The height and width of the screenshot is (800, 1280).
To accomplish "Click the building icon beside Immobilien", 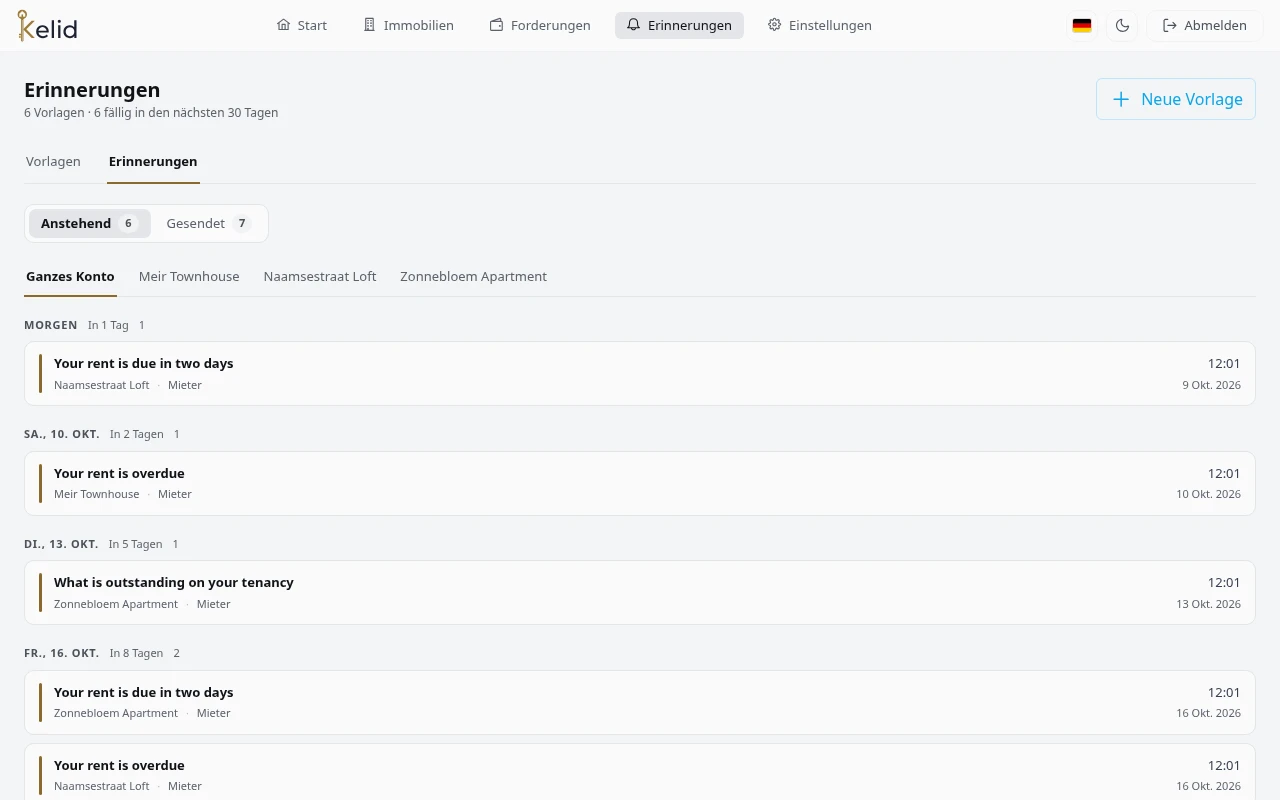I will tap(369, 25).
